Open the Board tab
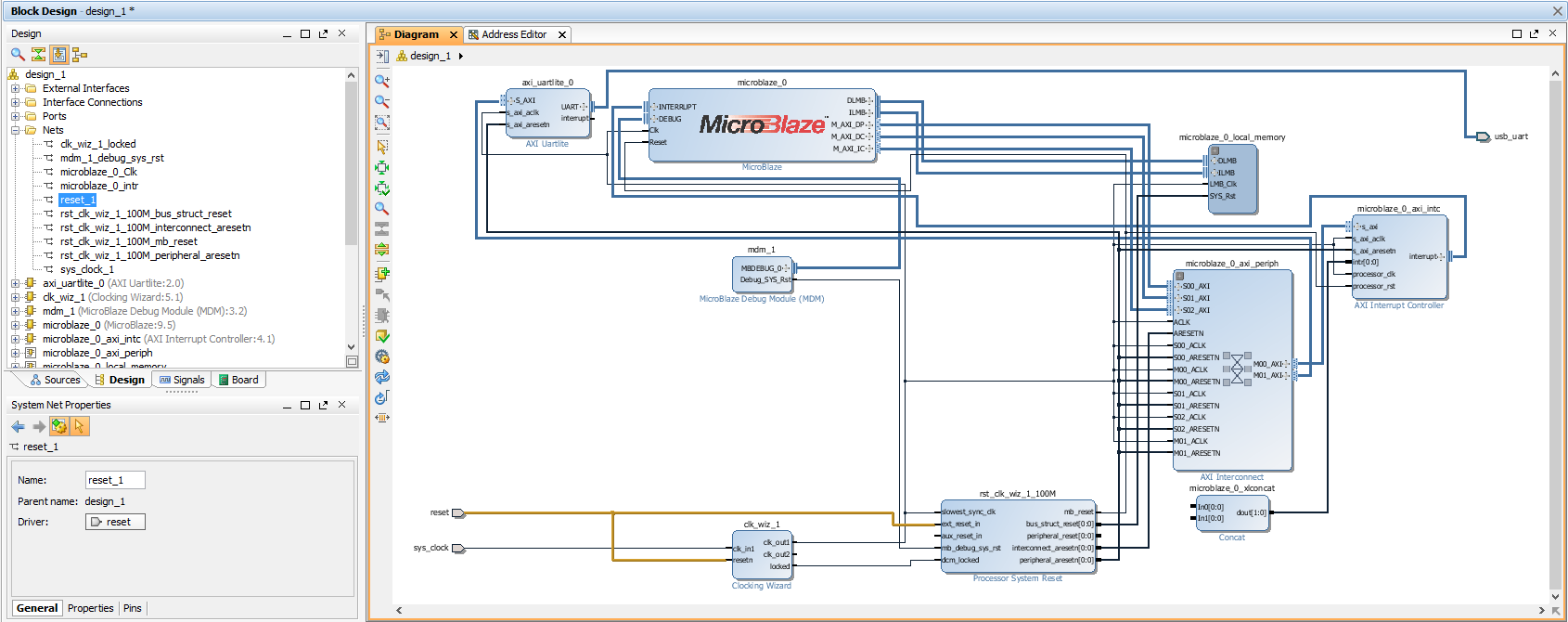The image size is (1568, 622). (238, 380)
